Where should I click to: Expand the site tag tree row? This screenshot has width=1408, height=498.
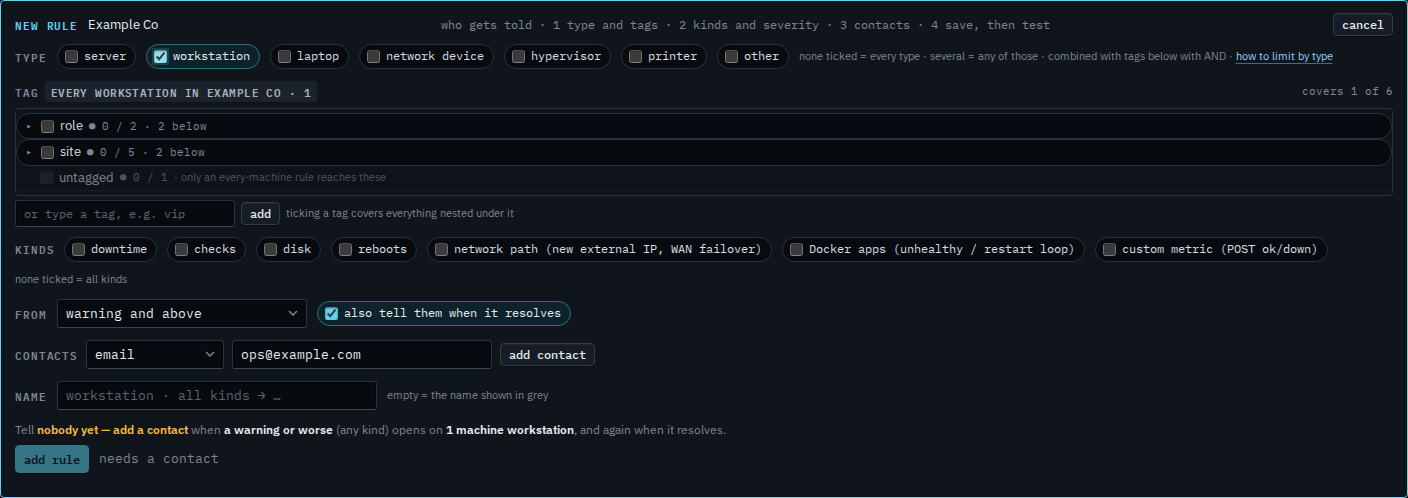point(29,152)
